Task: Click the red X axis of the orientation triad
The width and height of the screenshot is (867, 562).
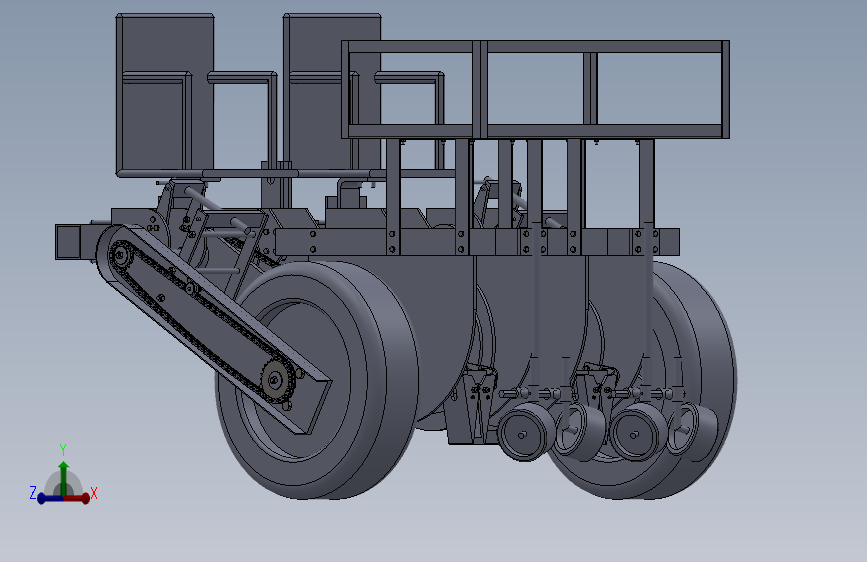Action: point(77,498)
